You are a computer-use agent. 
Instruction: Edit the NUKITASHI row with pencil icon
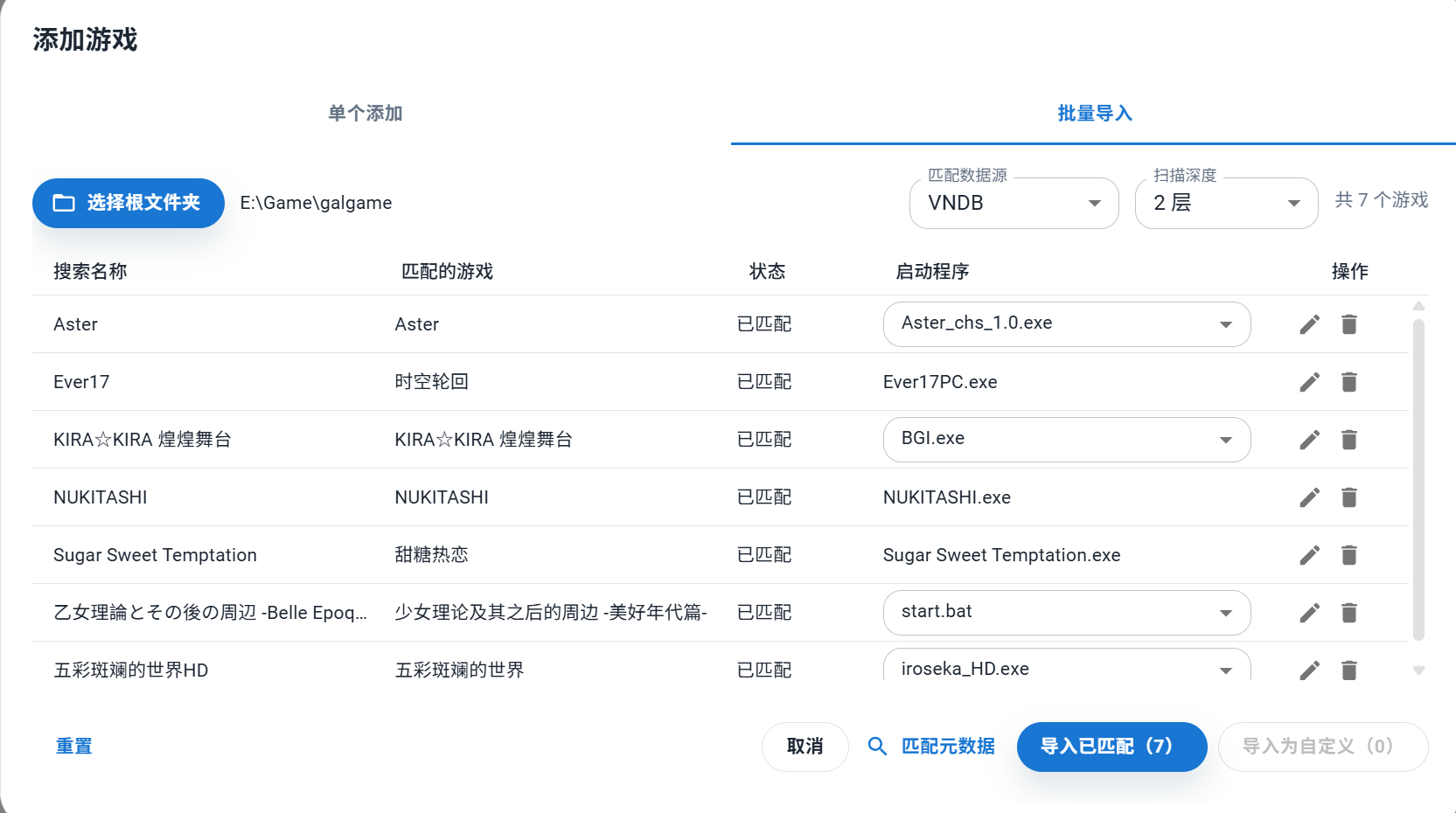click(x=1309, y=497)
